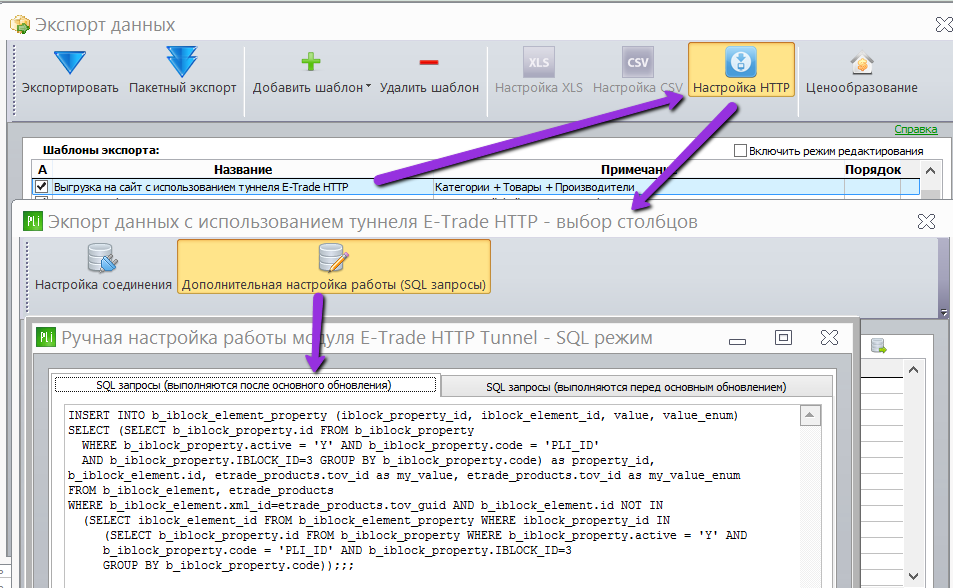Viewport: 953px width, 588px height.
Task: Open the Добавить шаблон dropdown arrow
Action: pos(368,87)
